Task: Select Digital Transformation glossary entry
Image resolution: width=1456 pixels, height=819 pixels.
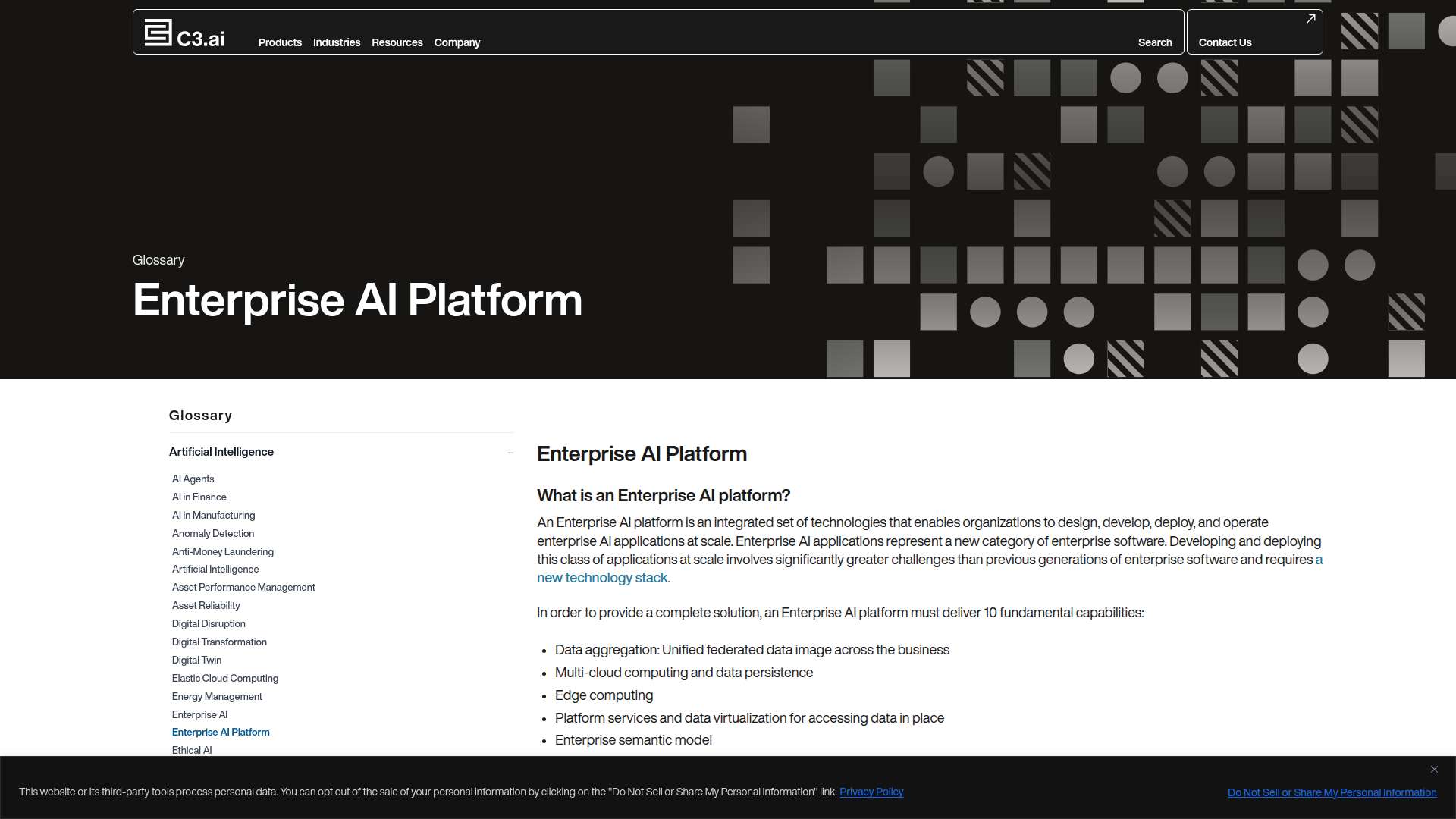Action: 219,642
